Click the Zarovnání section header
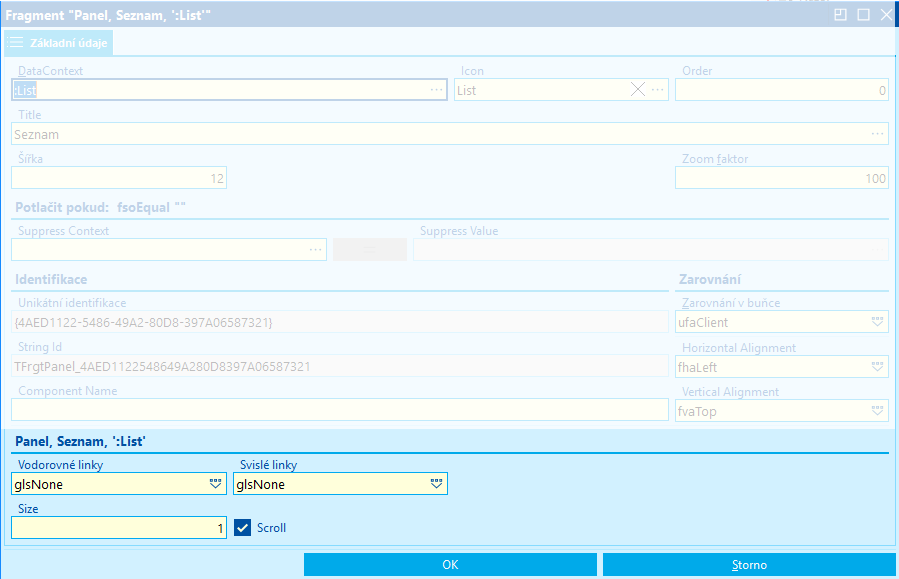 coord(710,279)
